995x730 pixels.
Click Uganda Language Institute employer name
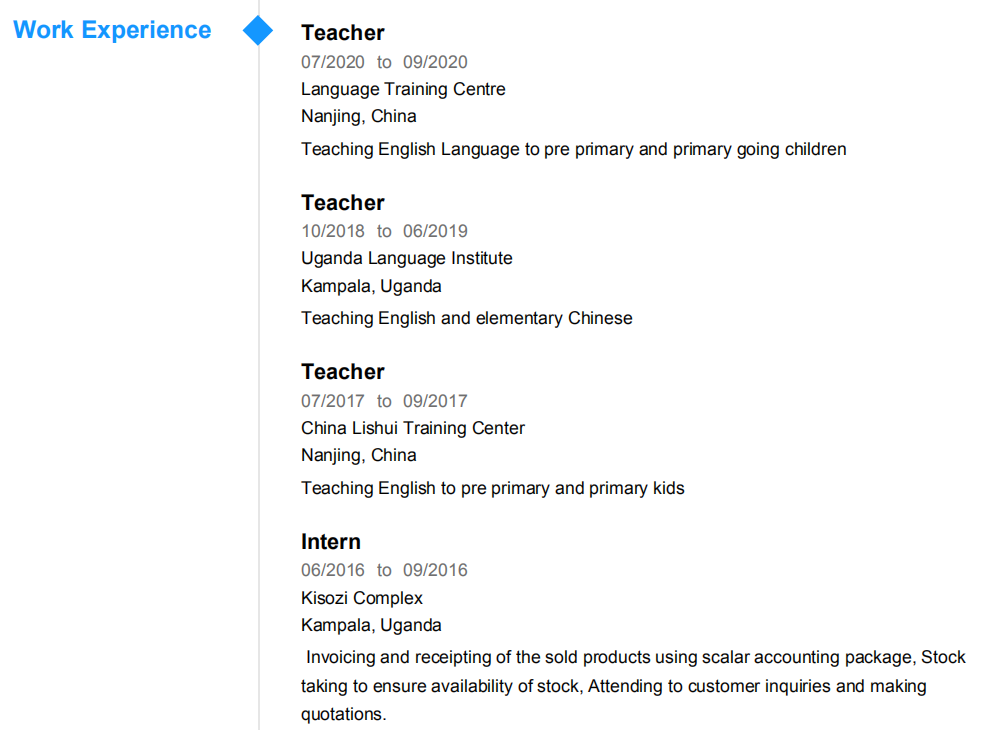[x=406, y=258]
